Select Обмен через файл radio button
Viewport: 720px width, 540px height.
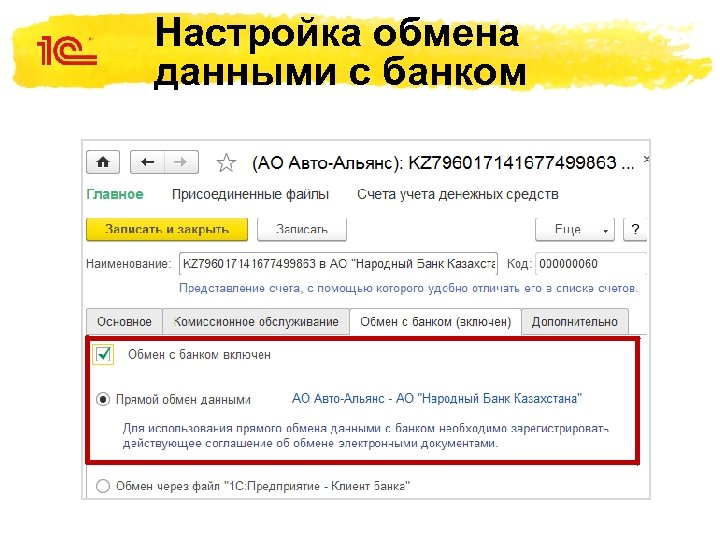tap(103, 486)
